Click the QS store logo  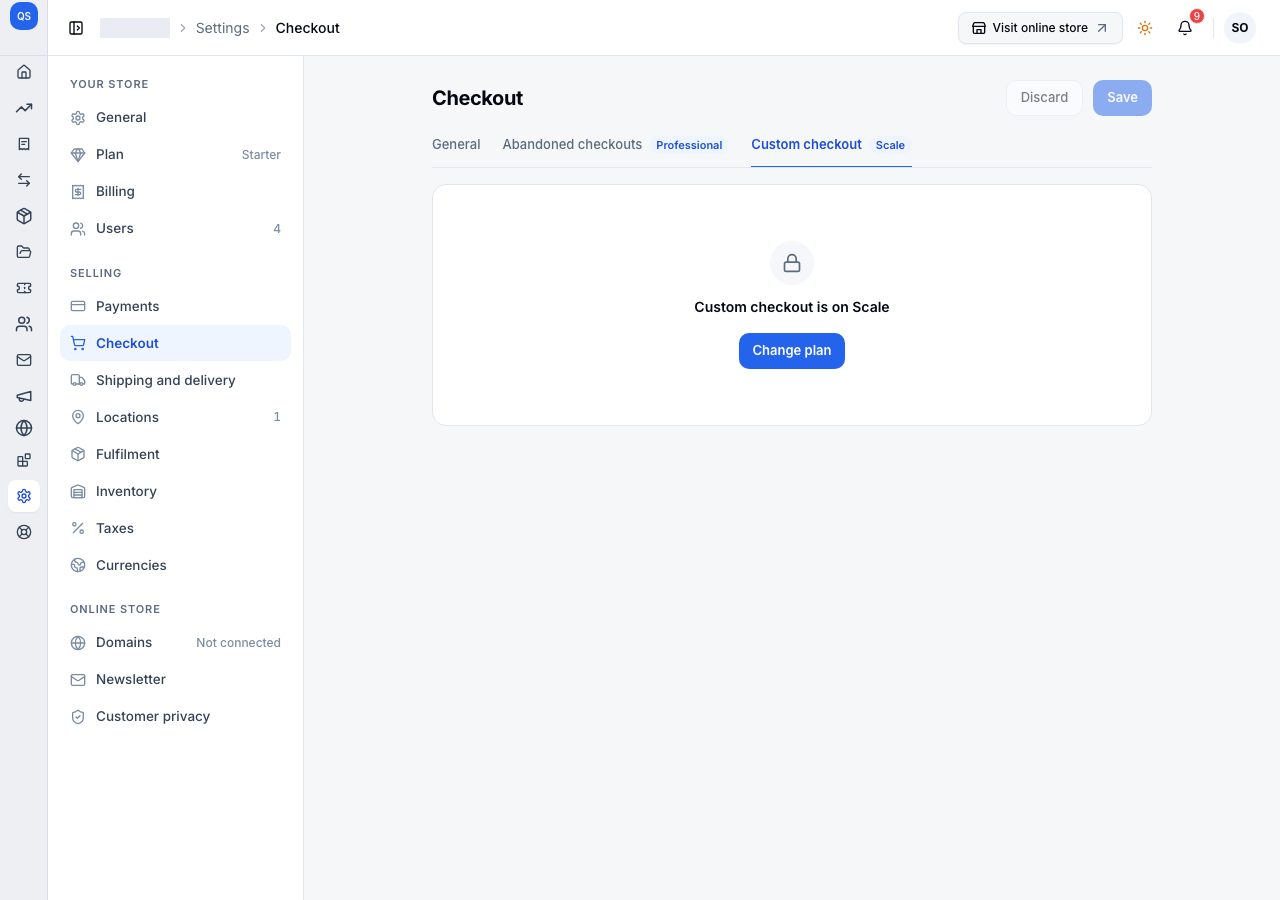pos(24,17)
